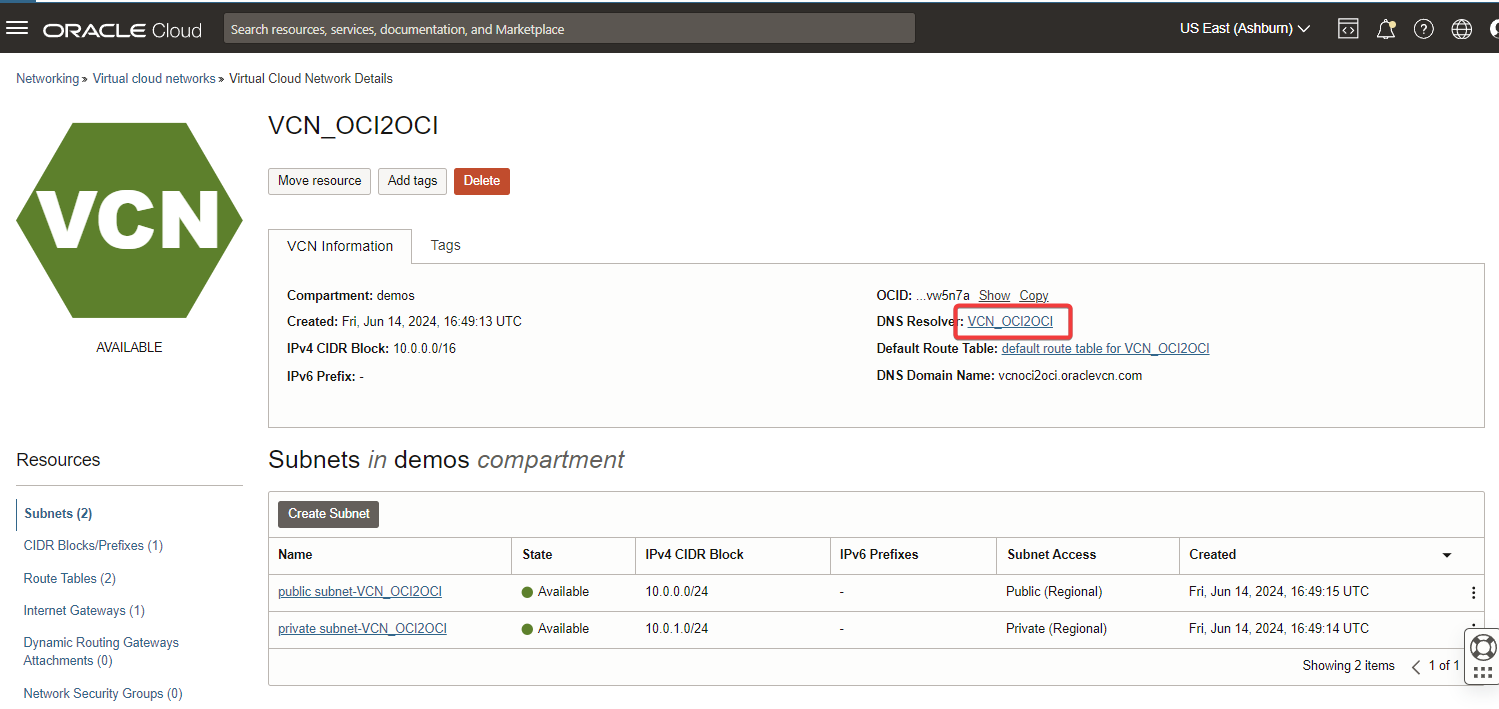Open default route table for VCN_OCI2OCI
The width and height of the screenshot is (1499, 709).
(1105, 349)
